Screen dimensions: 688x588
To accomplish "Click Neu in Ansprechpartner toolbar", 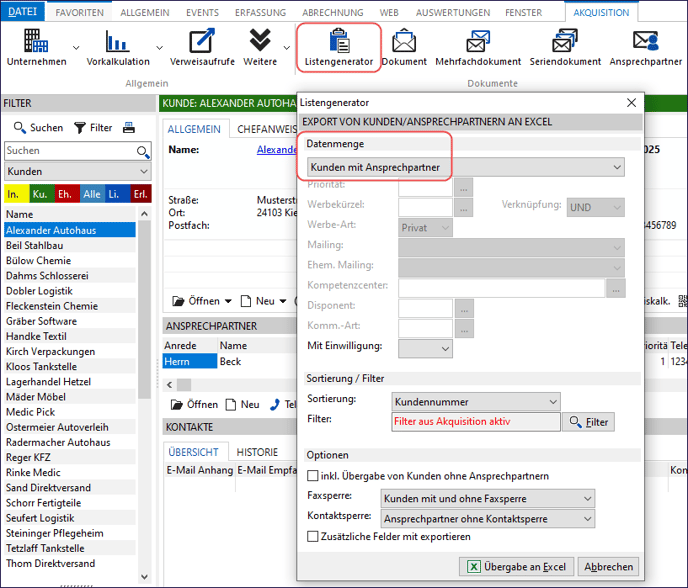I will (243, 405).
